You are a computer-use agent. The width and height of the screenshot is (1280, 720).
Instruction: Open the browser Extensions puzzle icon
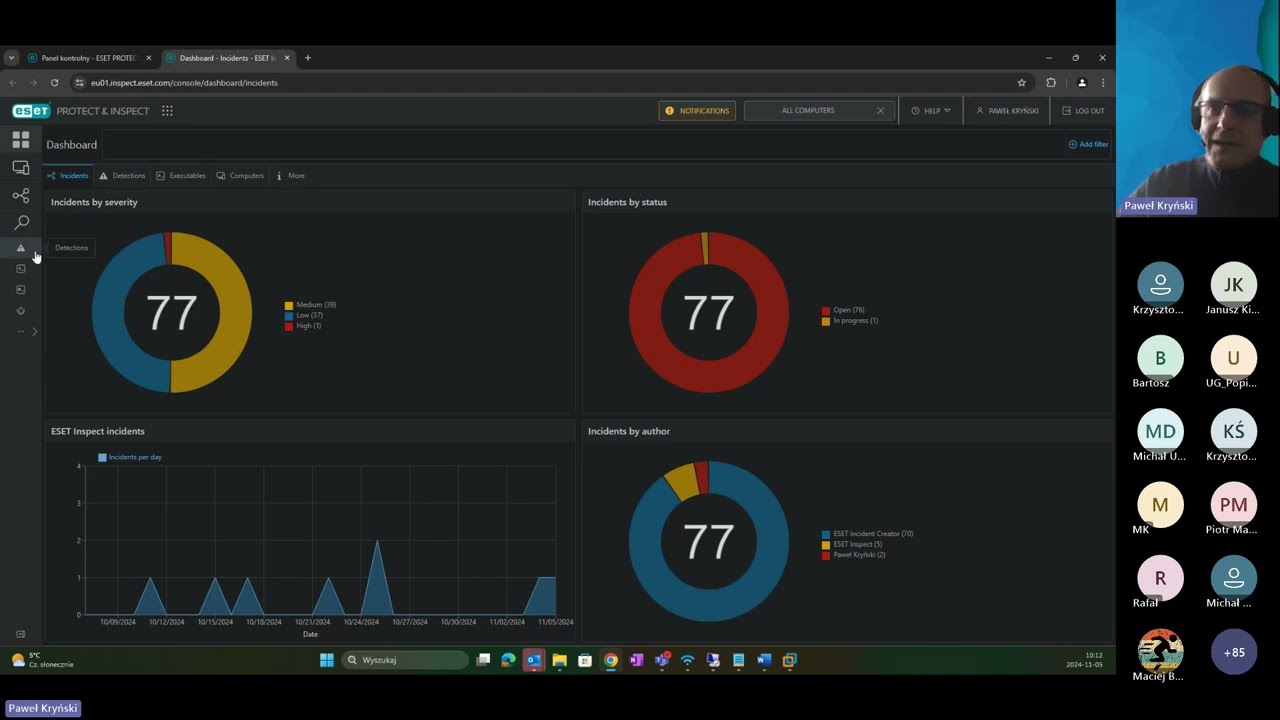click(x=1051, y=83)
